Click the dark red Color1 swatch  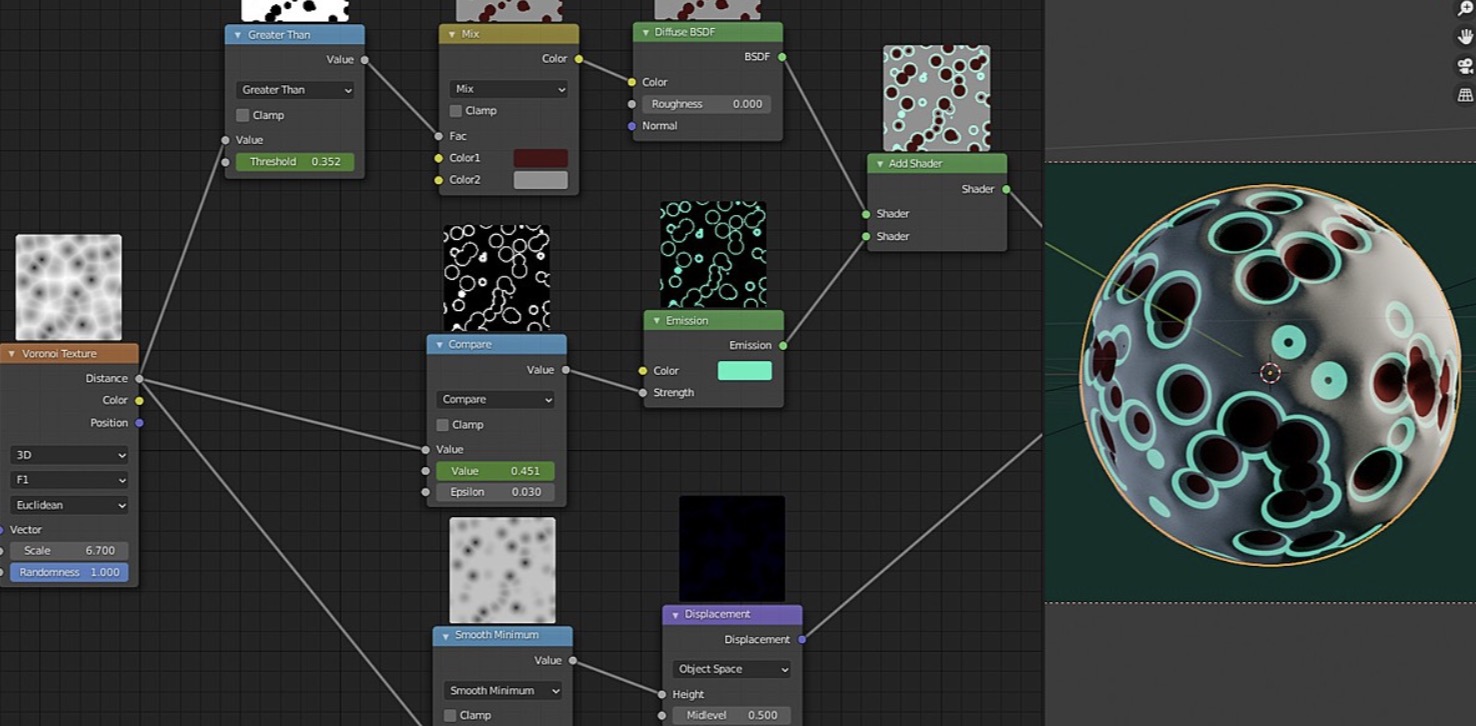coord(540,158)
